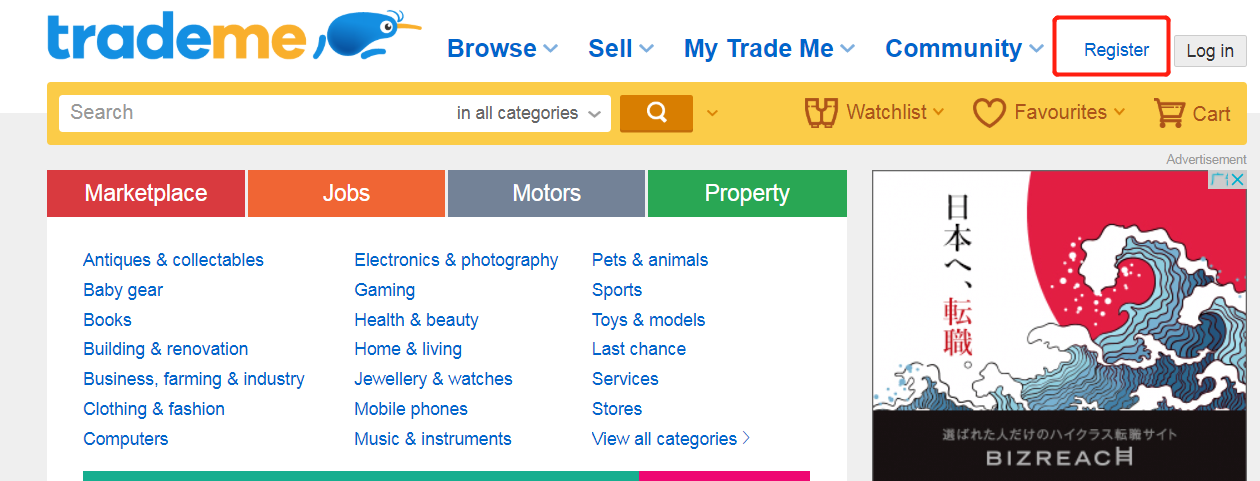Expand the Community menu

coord(964,48)
